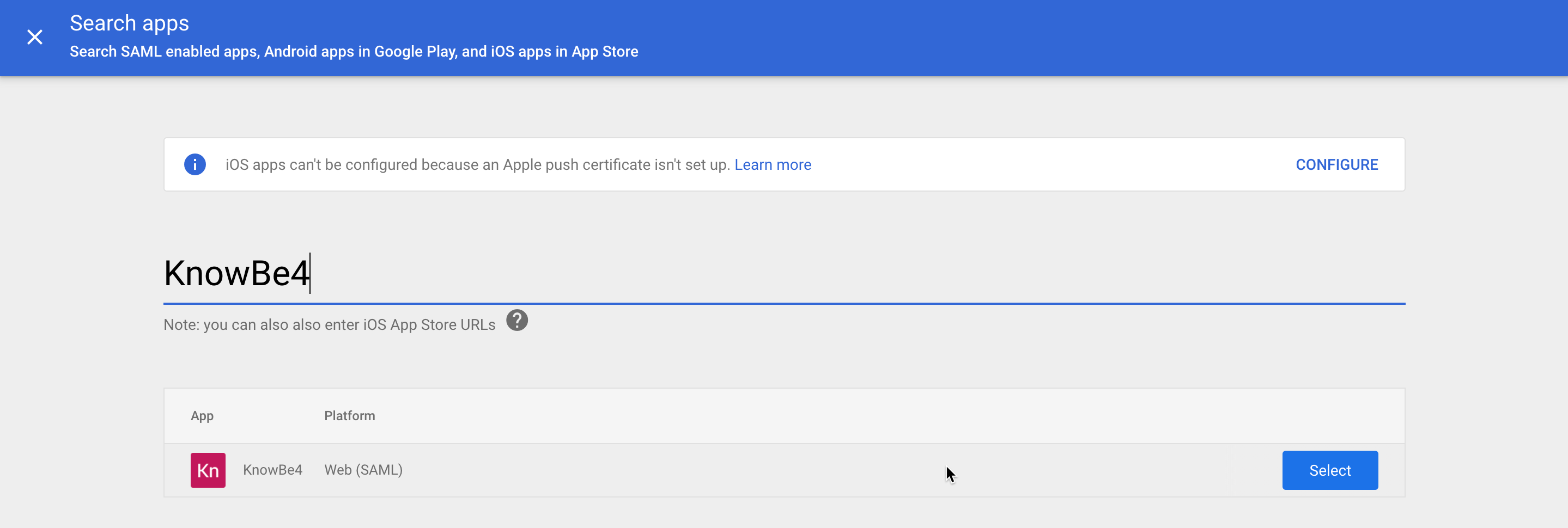Click the help question mark icon
The height and width of the screenshot is (528, 1568).
[x=517, y=321]
